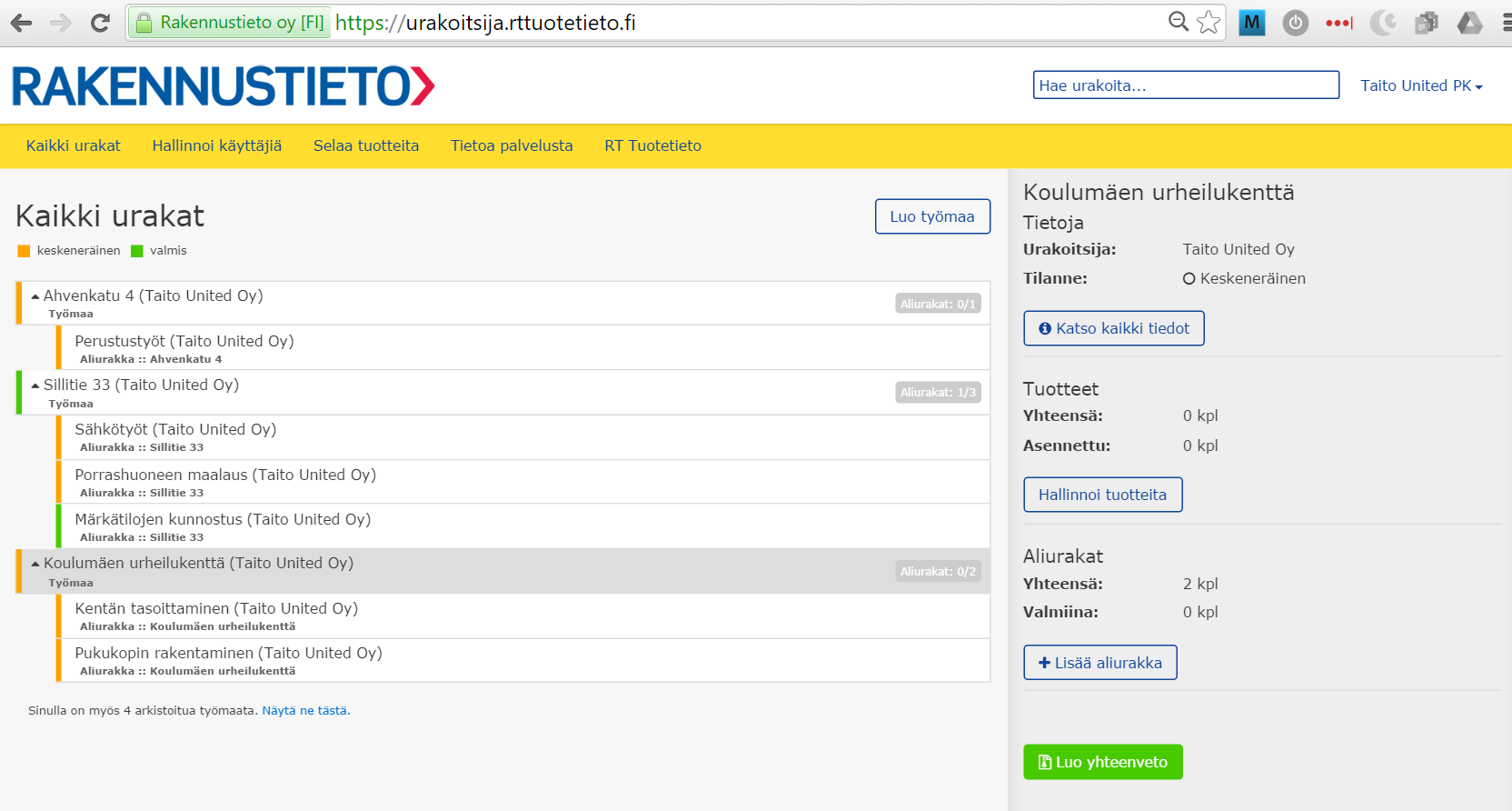Click the green valmis legend square
The image size is (1512, 811).
(137, 251)
